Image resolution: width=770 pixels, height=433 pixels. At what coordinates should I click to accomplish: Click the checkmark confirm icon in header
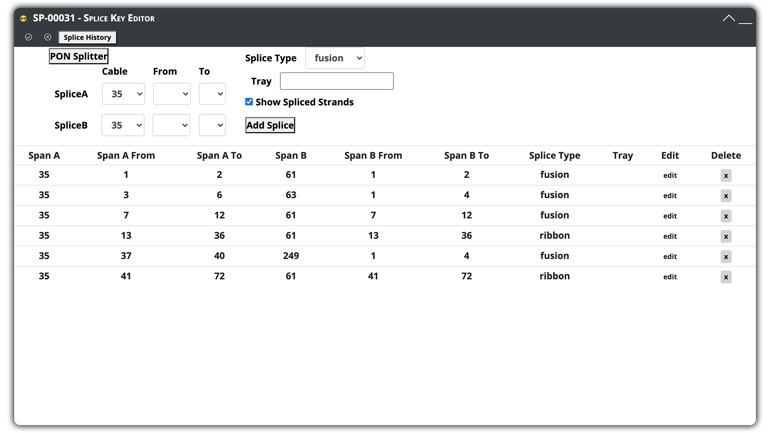click(x=28, y=37)
